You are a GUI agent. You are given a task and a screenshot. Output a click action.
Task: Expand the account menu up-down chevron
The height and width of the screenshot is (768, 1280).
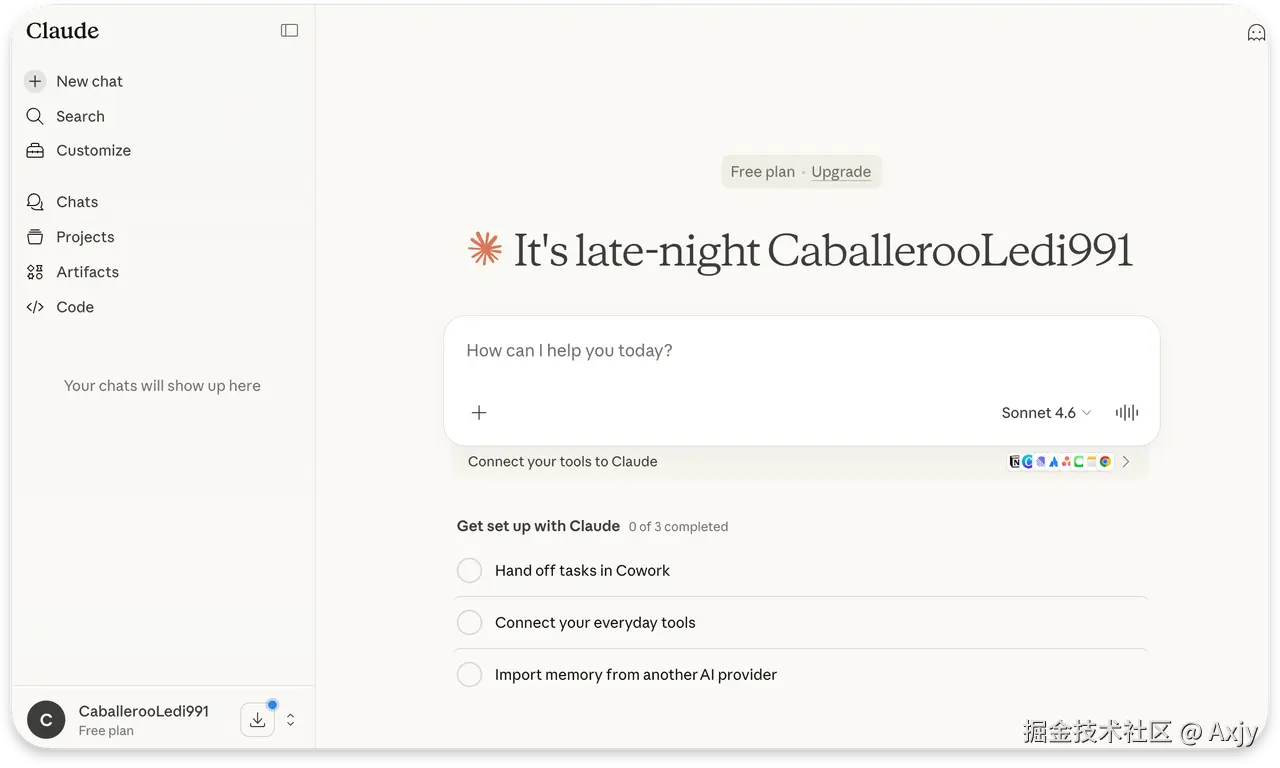290,720
